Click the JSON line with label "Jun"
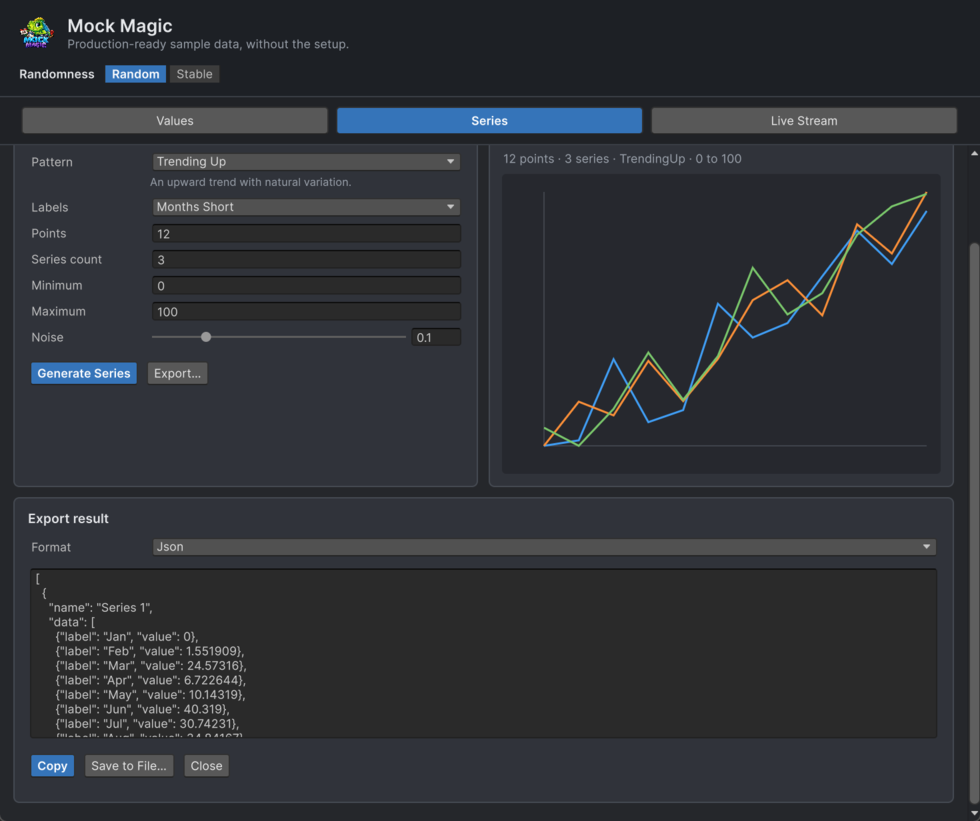 click(x=142, y=709)
